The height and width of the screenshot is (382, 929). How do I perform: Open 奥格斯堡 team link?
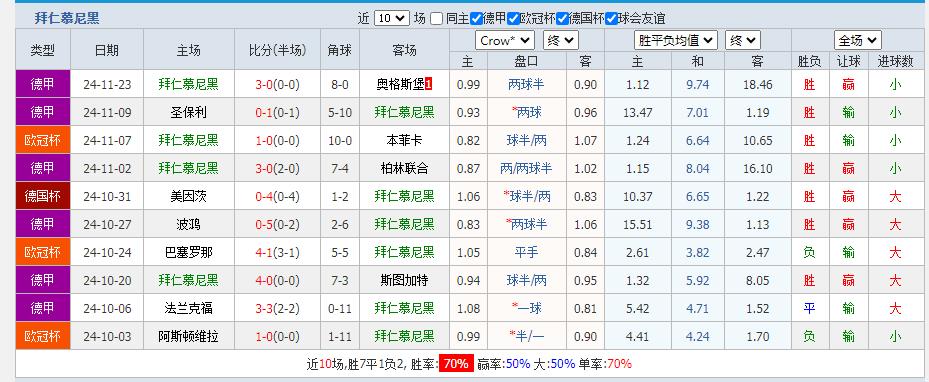(x=401, y=85)
